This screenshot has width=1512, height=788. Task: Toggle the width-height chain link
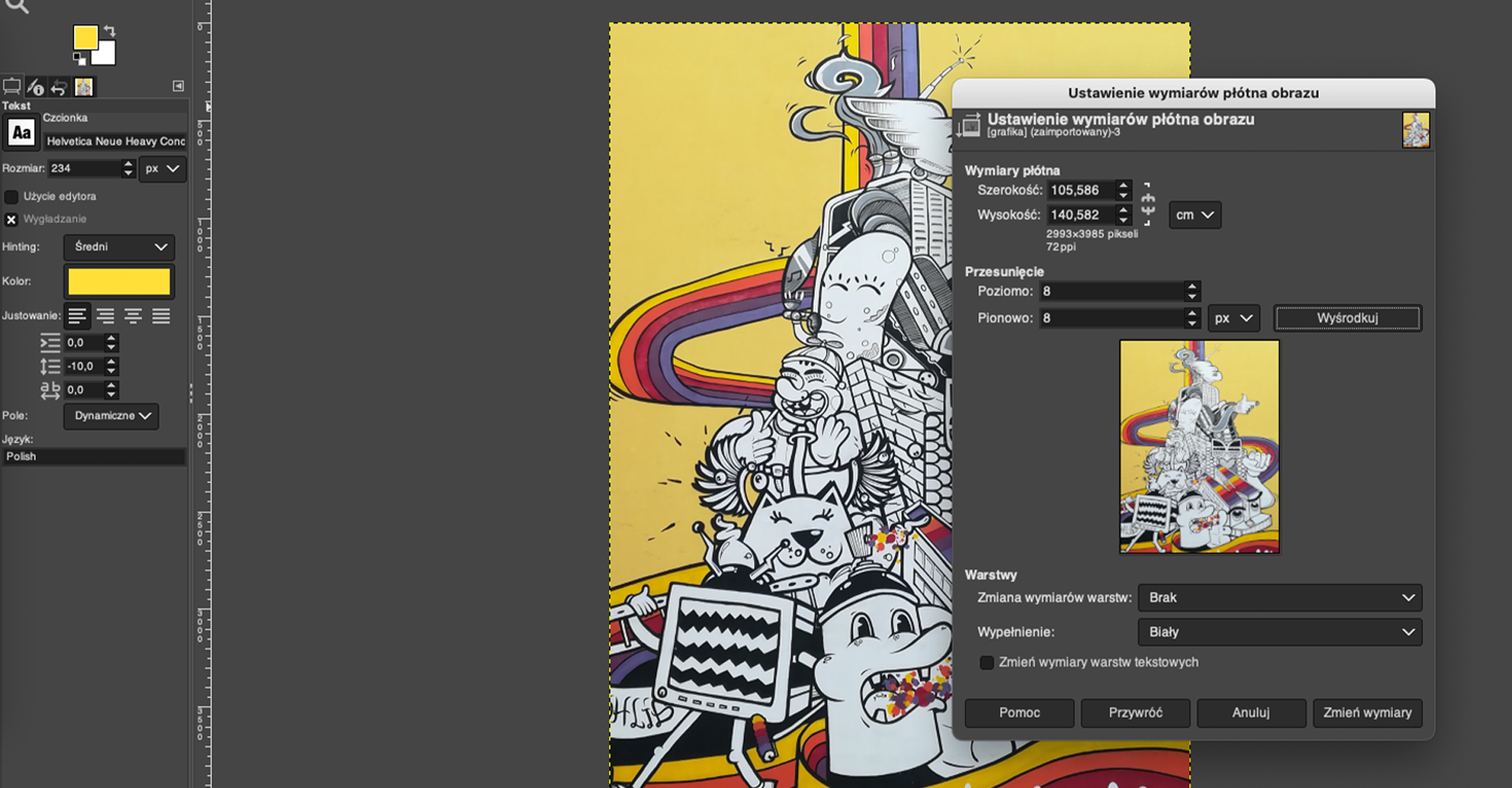click(x=1148, y=203)
